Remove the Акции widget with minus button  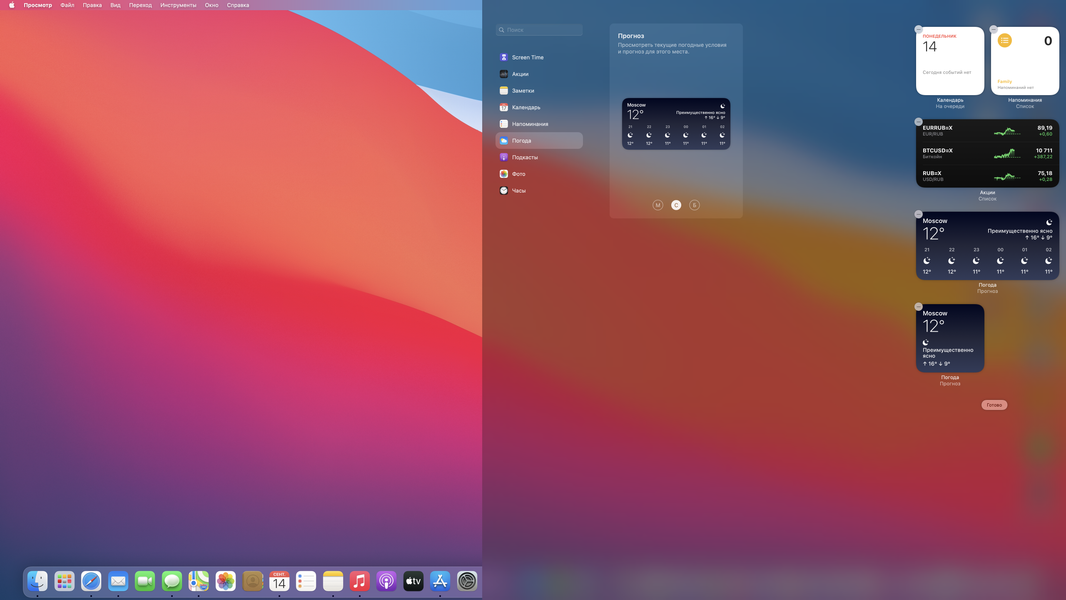pyautogui.click(x=918, y=122)
